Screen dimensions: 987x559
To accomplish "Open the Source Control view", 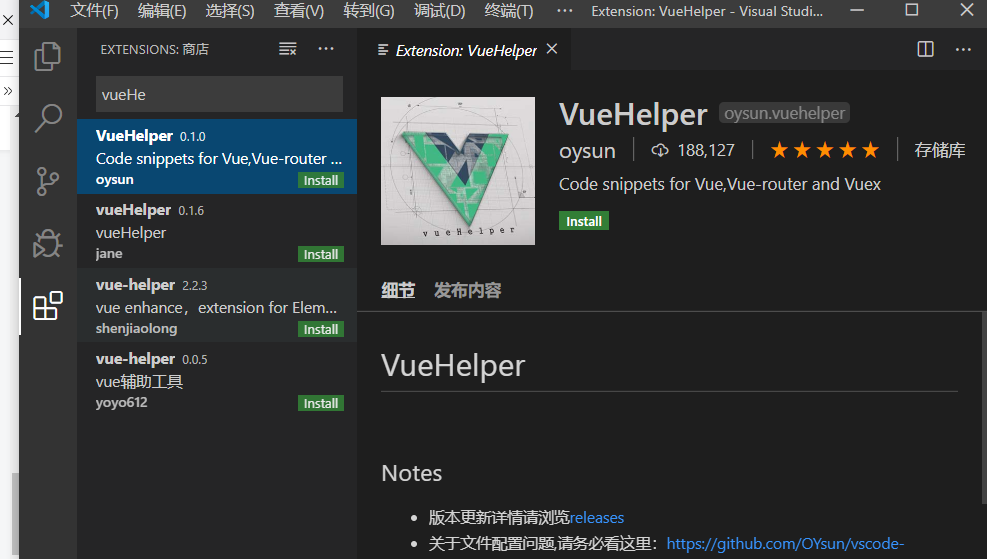I will tap(48, 181).
